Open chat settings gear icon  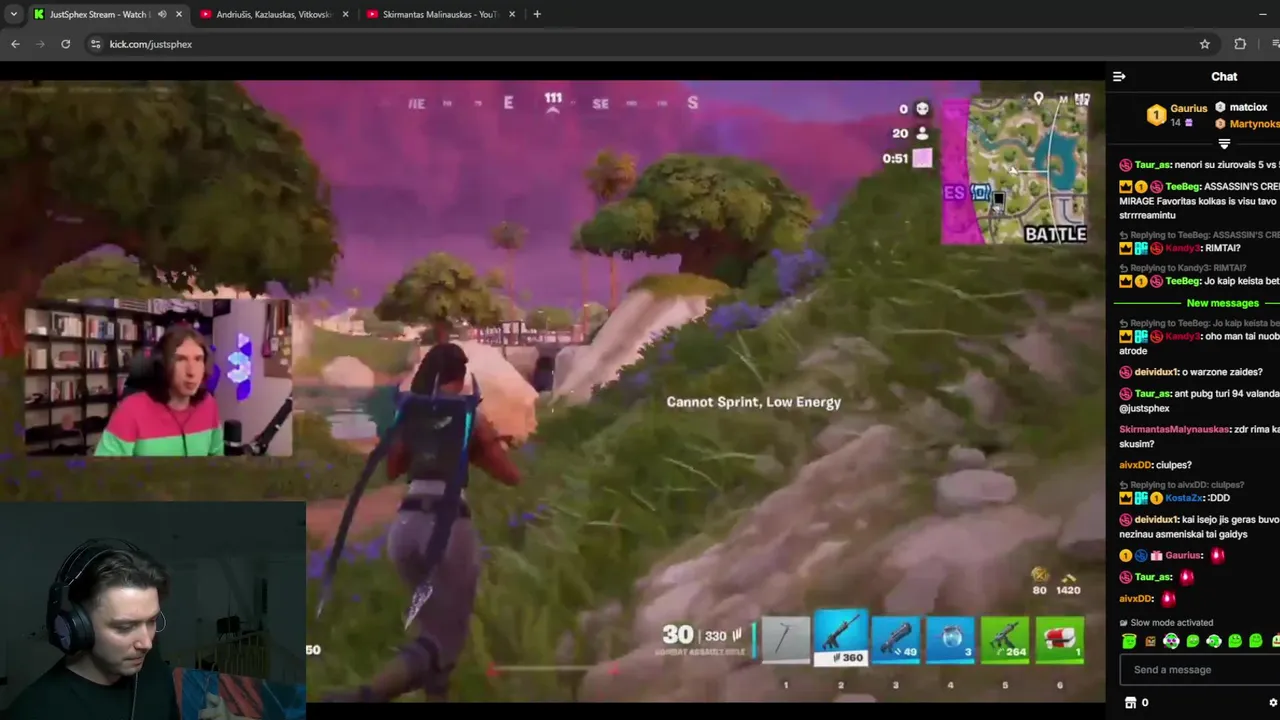click(x=1273, y=703)
